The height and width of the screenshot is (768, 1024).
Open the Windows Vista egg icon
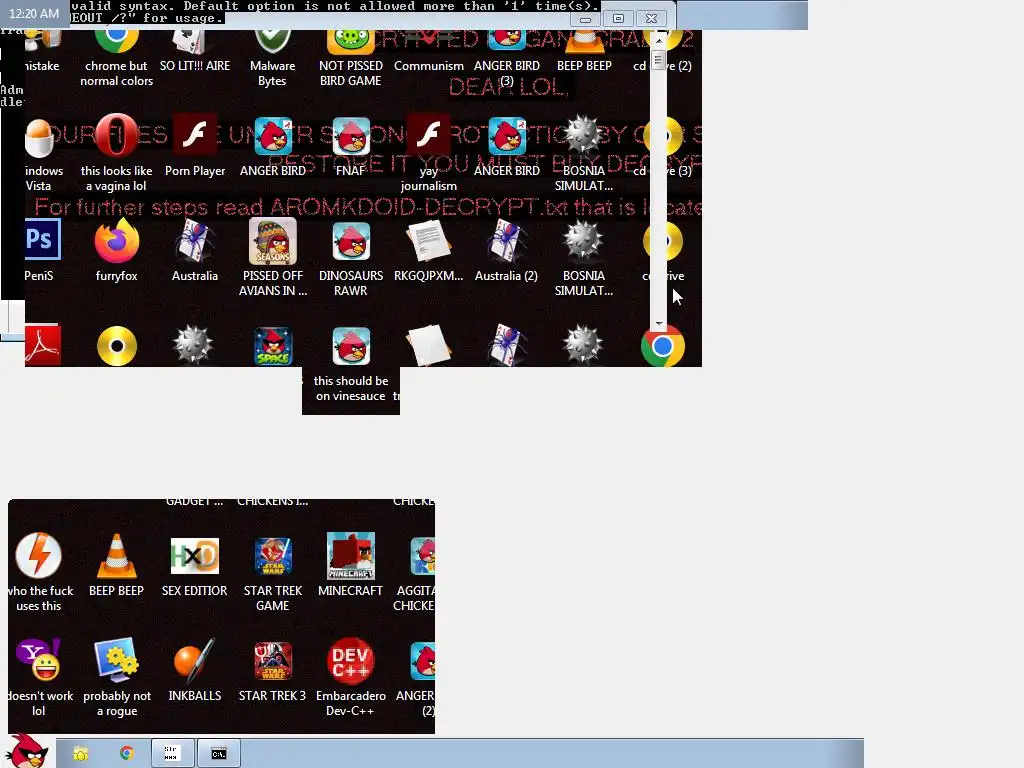(x=40, y=154)
